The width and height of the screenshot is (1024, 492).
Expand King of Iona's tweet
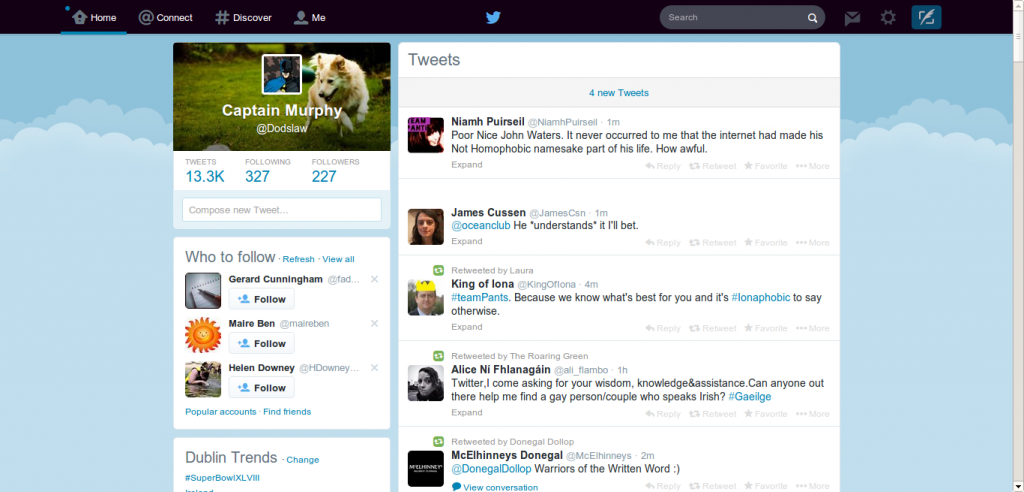[x=467, y=327]
